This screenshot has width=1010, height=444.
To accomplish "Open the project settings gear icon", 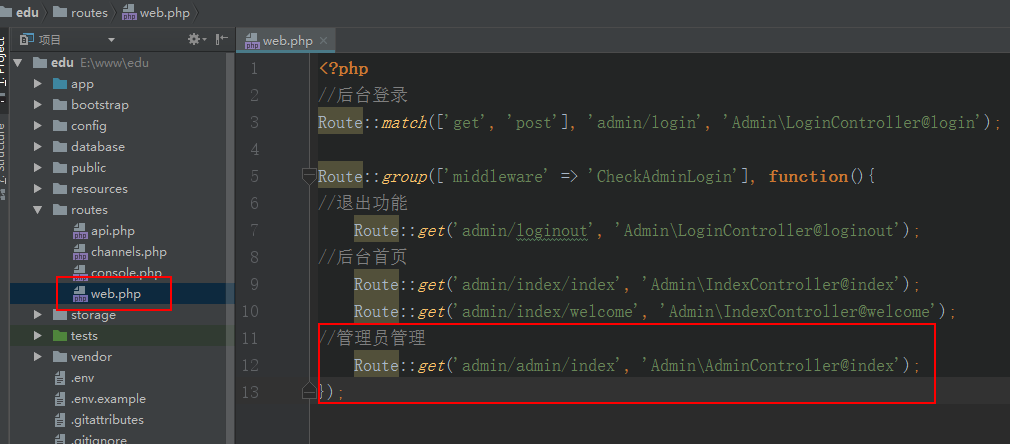I will click(194, 40).
